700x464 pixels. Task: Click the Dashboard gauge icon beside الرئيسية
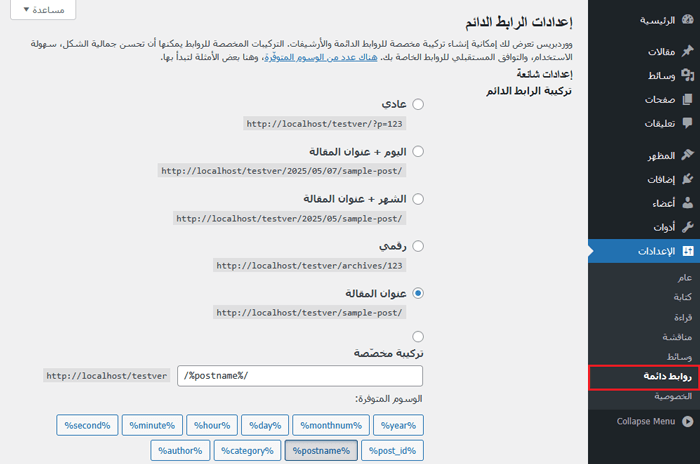(x=688, y=20)
